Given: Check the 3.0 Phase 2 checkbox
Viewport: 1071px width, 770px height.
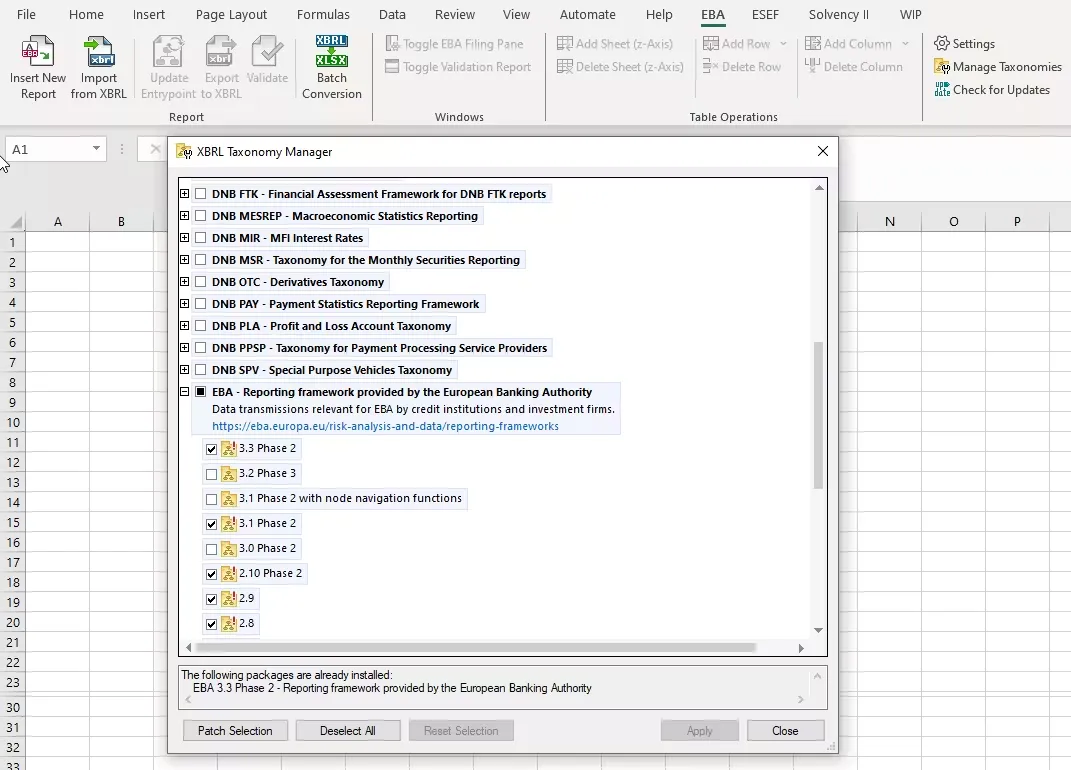Looking at the screenshot, I should pyautogui.click(x=212, y=549).
